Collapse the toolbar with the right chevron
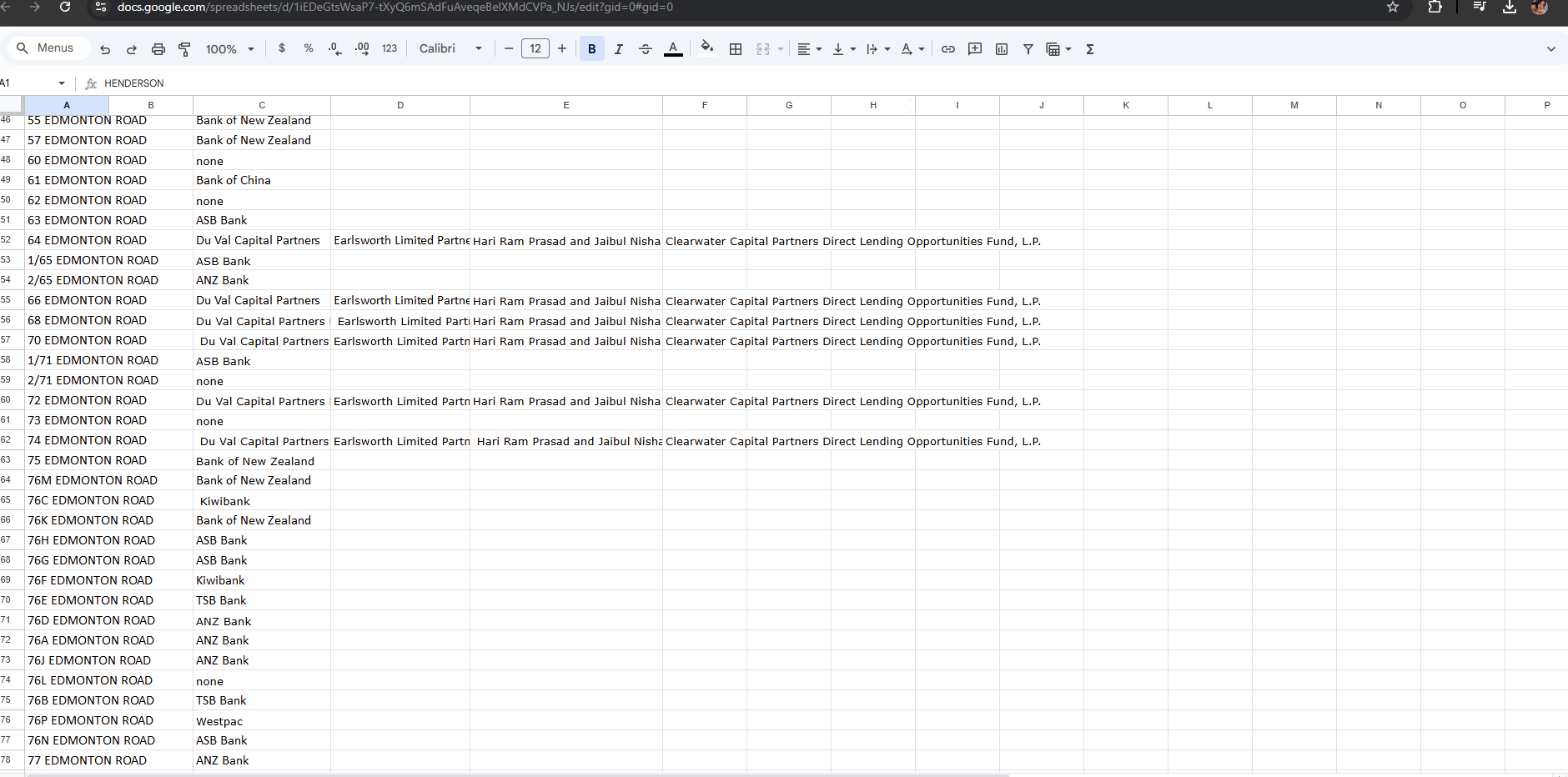Screen dimensions: 1568x777 pyautogui.click(x=1551, y=49)
